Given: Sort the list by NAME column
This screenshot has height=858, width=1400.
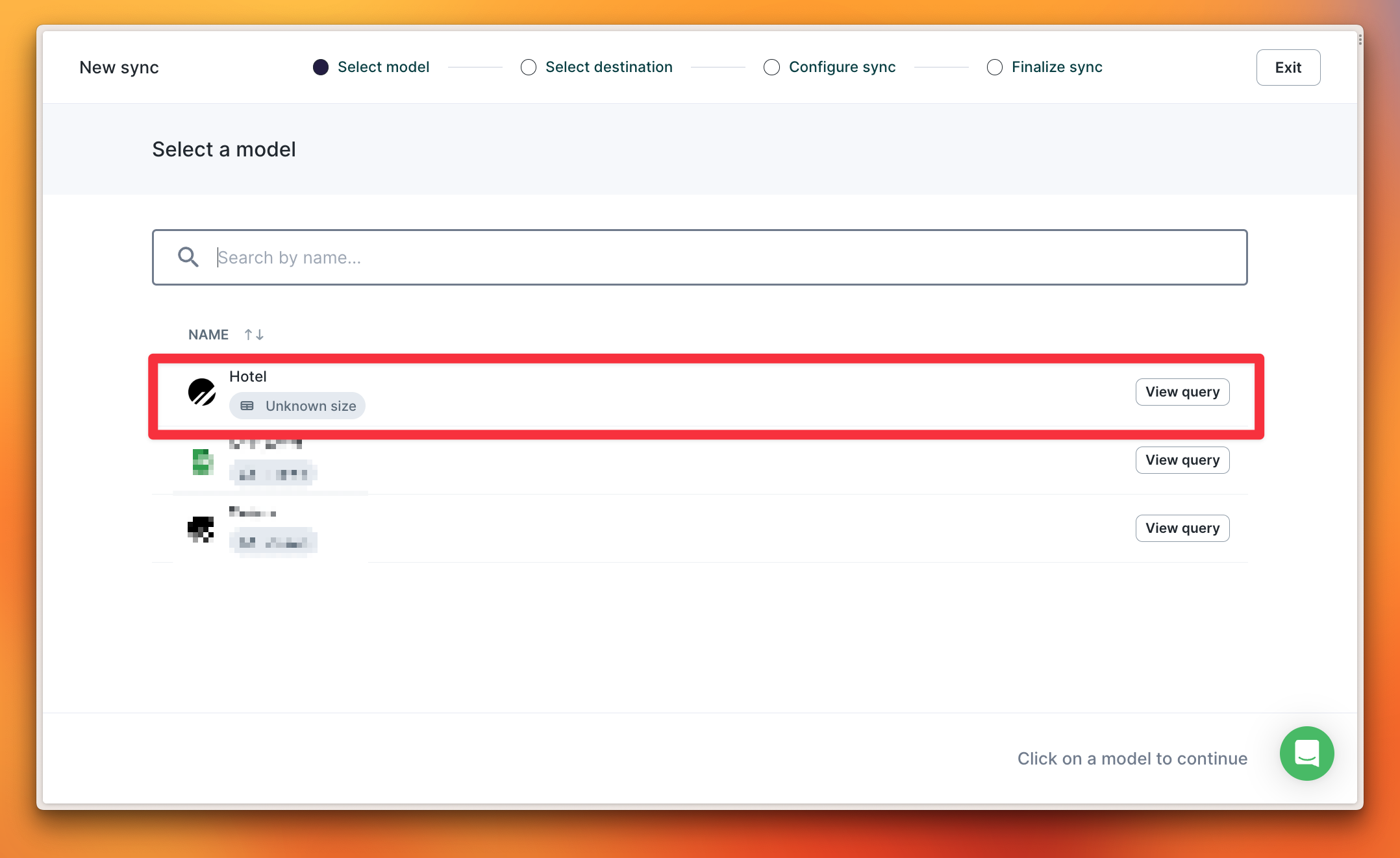Looking at the screenshot, I should pos(208,335).
